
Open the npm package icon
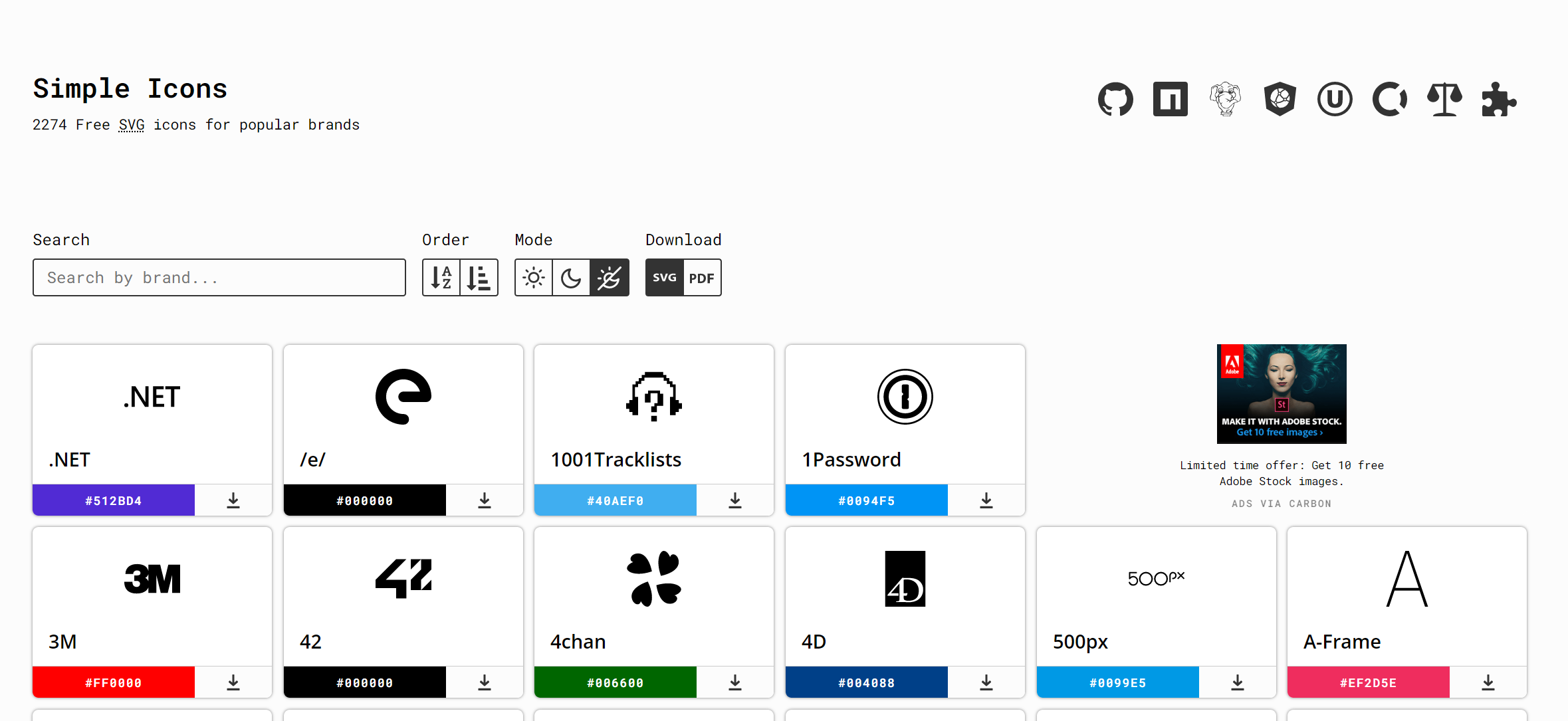coord(1170,100)
